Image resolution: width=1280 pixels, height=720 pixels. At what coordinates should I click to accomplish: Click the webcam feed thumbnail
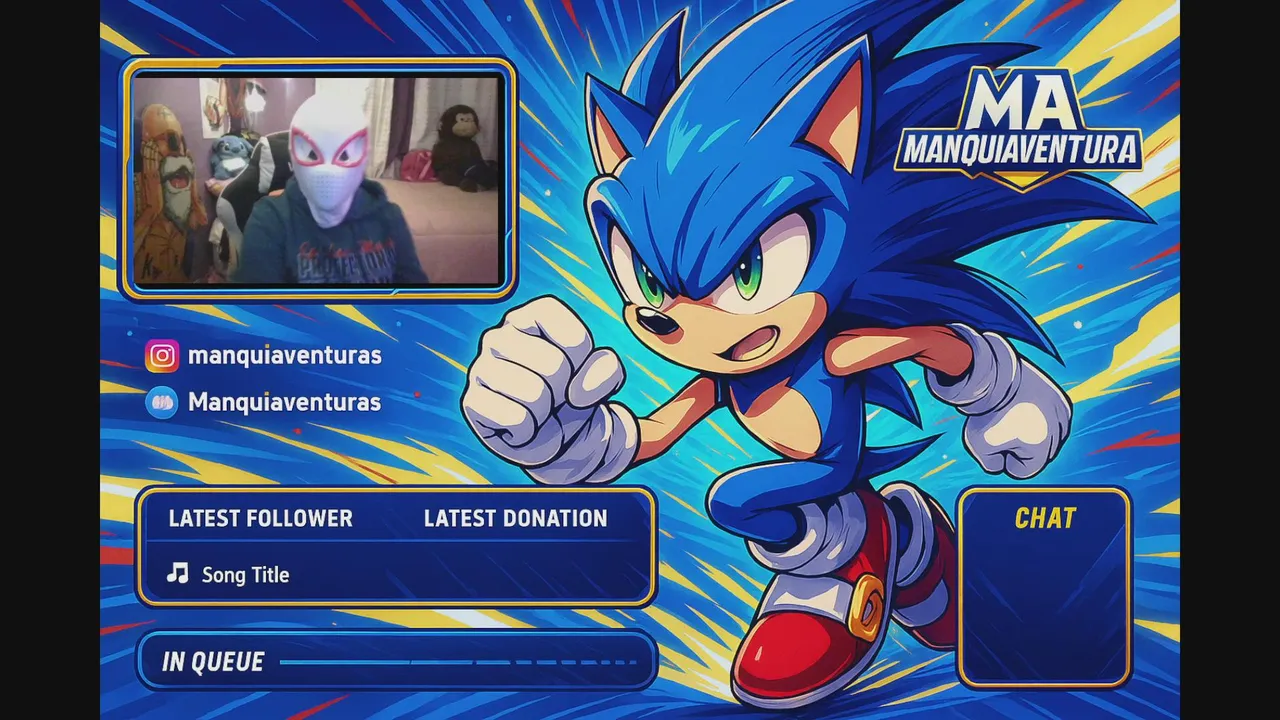pos(317,180)
